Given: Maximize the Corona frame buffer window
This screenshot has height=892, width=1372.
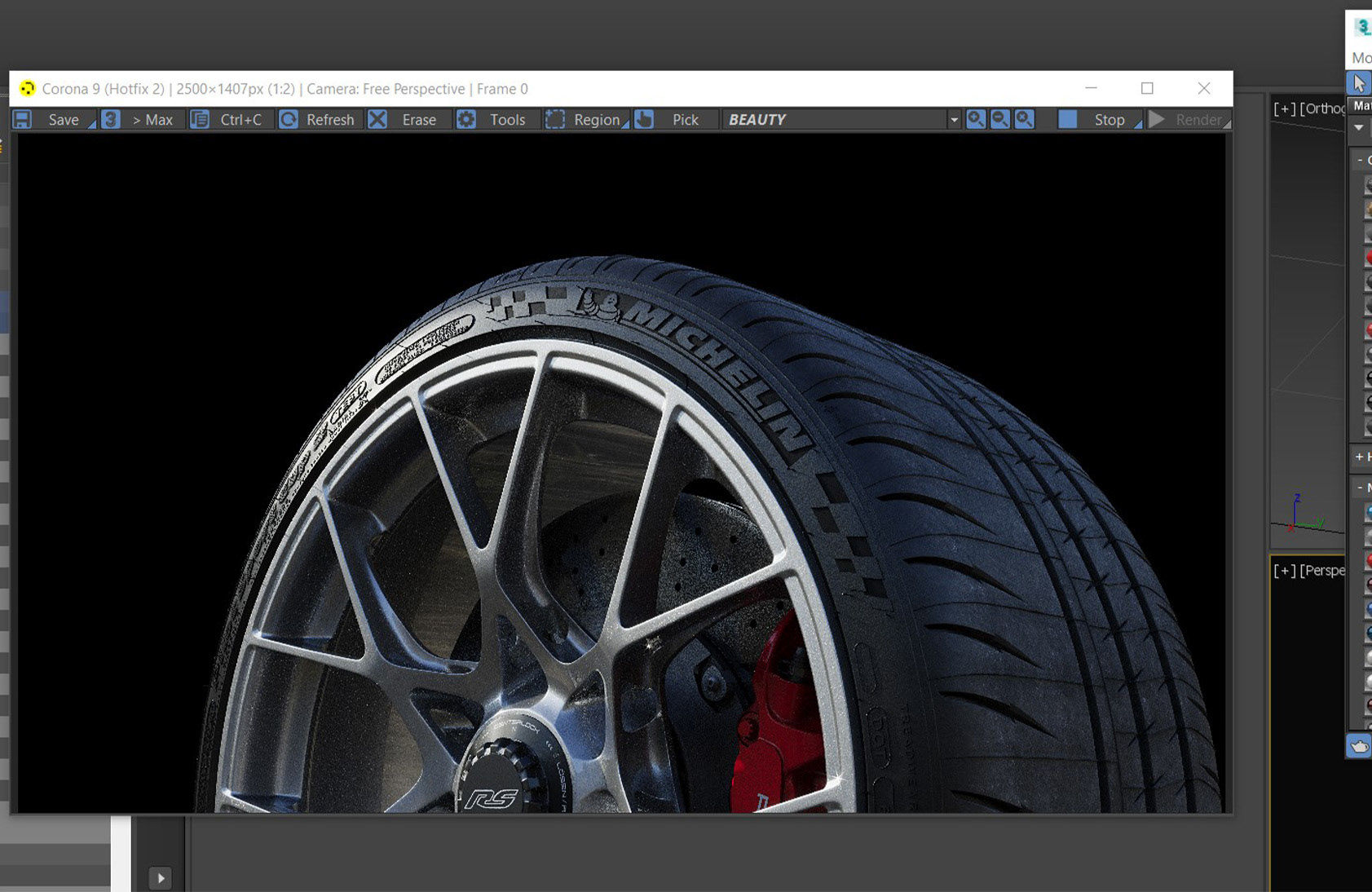Looking at the screenshot, I should [x=1147, y=88].
